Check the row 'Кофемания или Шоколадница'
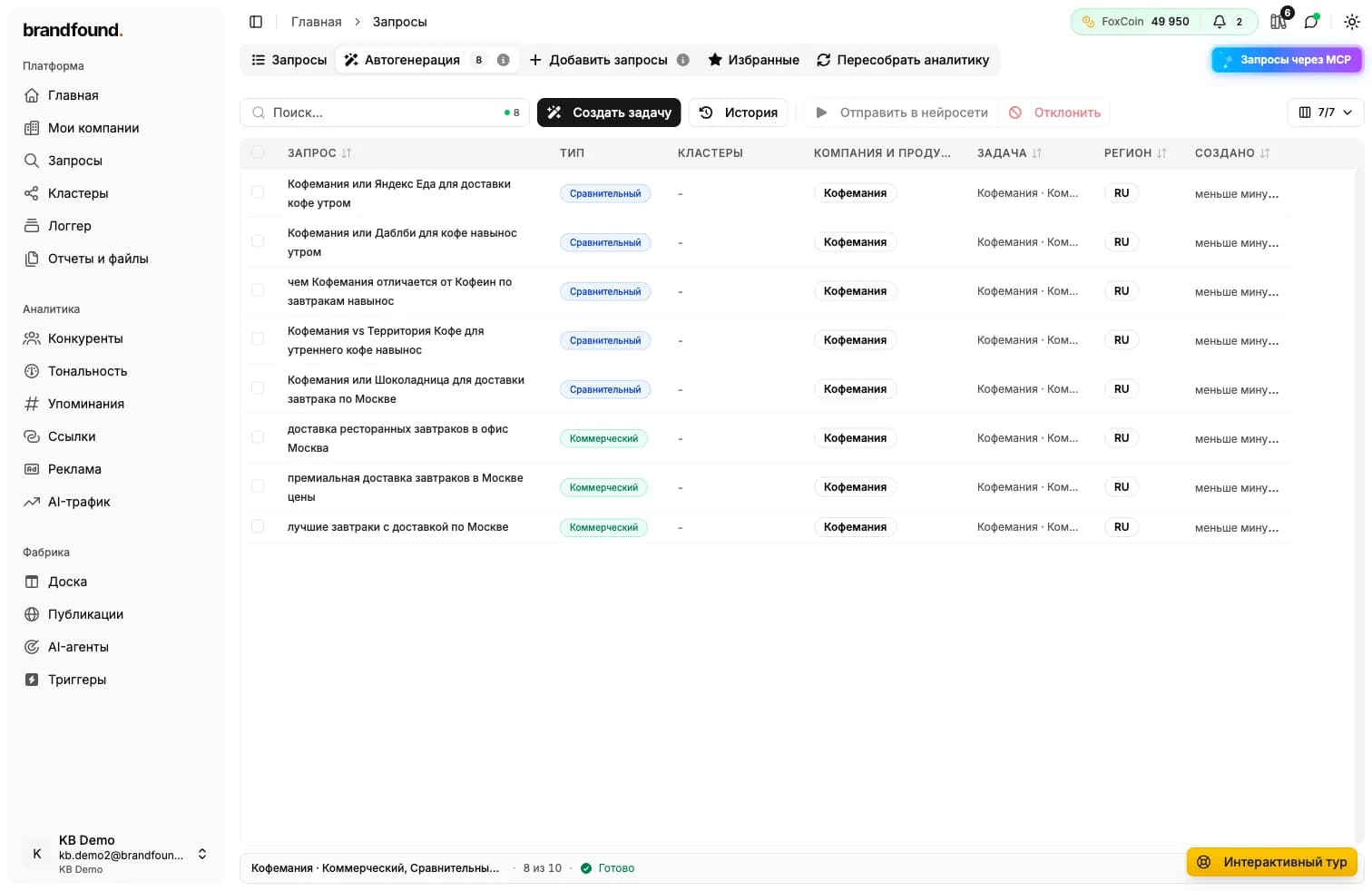This screenshot has width=1372, height=891. click(258, 388)
